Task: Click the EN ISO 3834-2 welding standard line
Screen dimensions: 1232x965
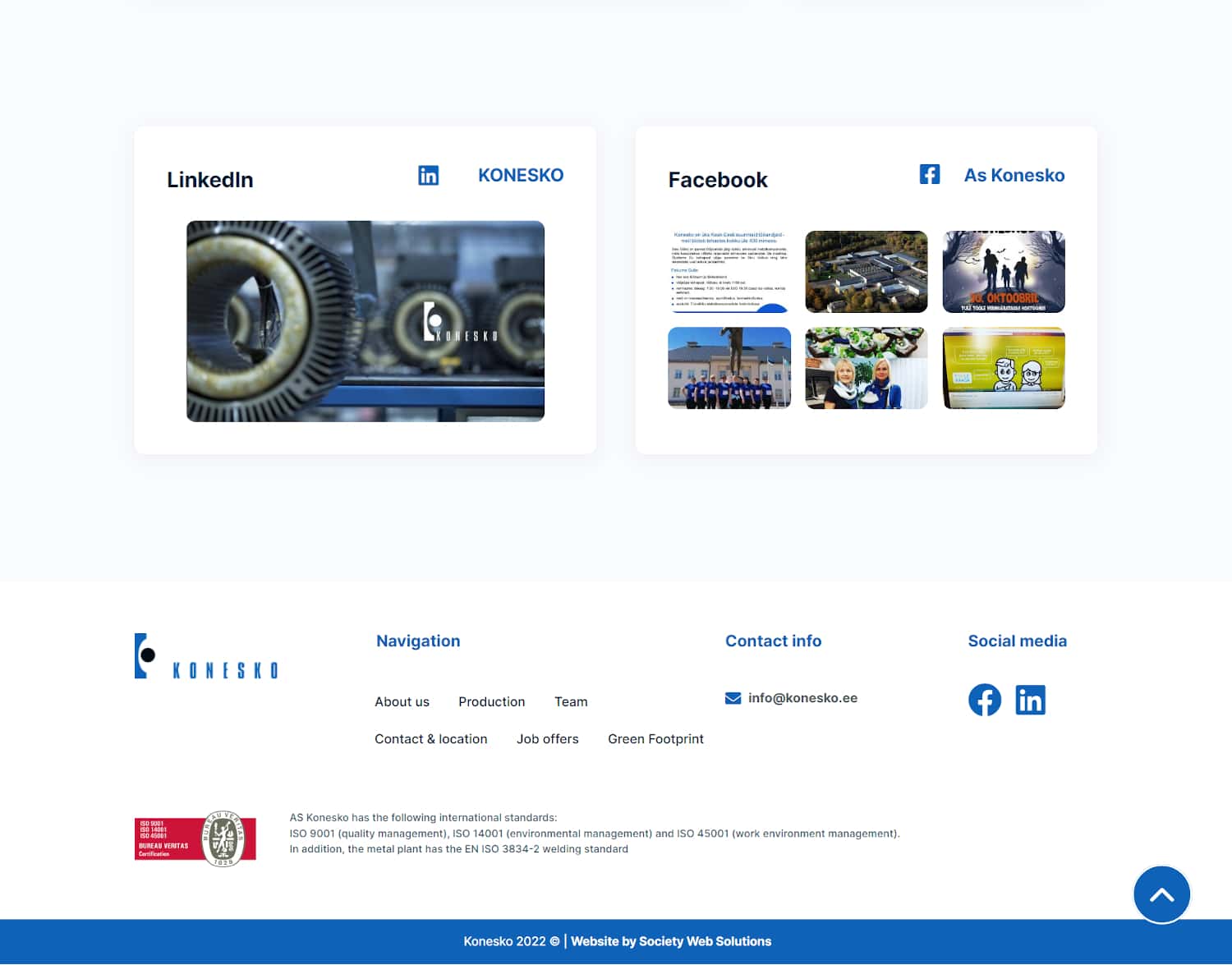Action: point(458,849)
